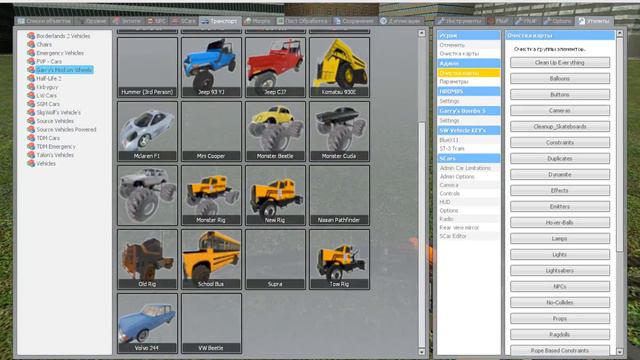
Task: Open the NPC spawn tab
Action: point(157,21)
